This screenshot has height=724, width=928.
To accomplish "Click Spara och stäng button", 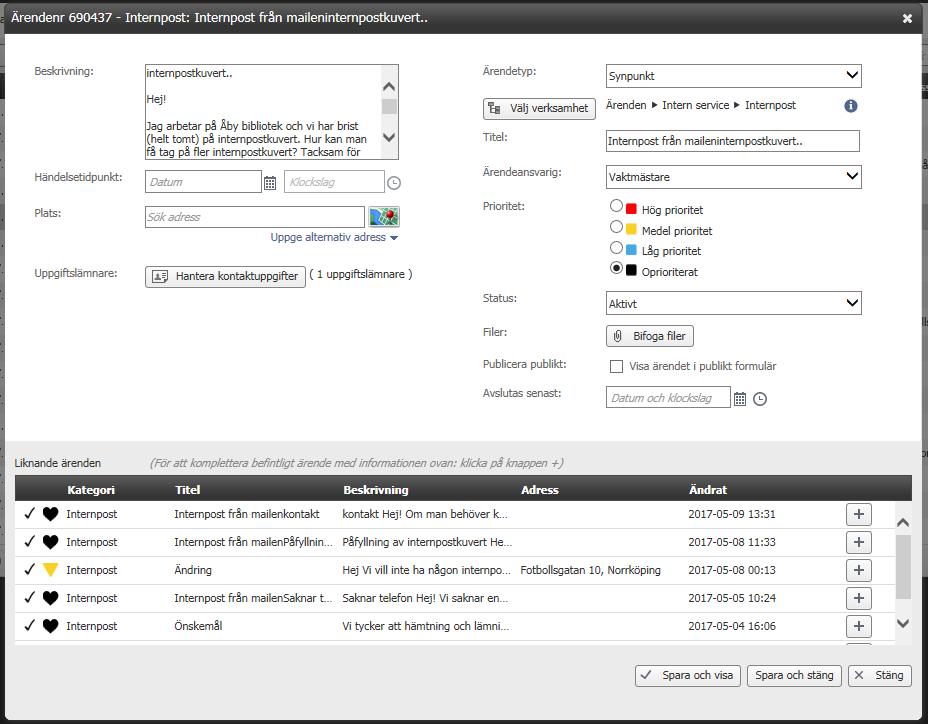I will 794,675.
